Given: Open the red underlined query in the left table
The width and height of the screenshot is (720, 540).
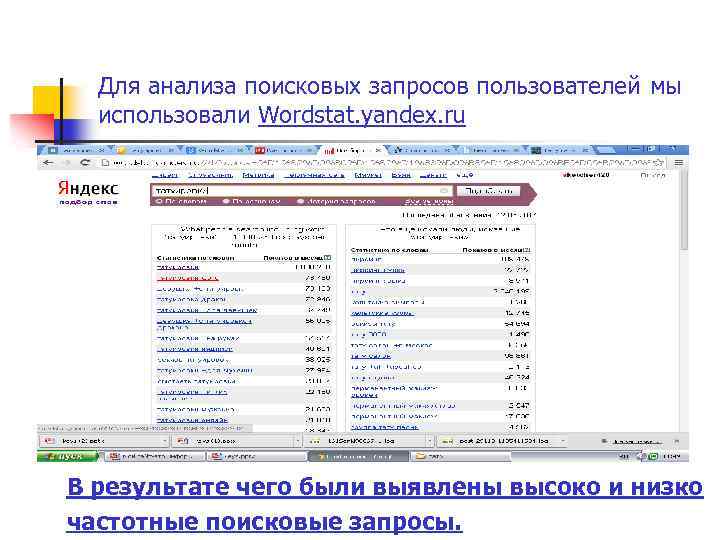Looking at the screenshot, I should [x=187, y=278].
